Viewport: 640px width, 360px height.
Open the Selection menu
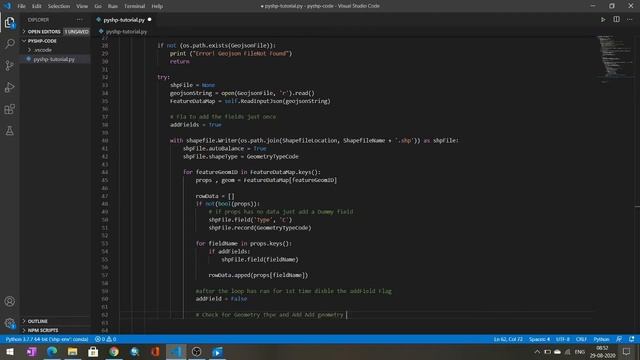59,6
